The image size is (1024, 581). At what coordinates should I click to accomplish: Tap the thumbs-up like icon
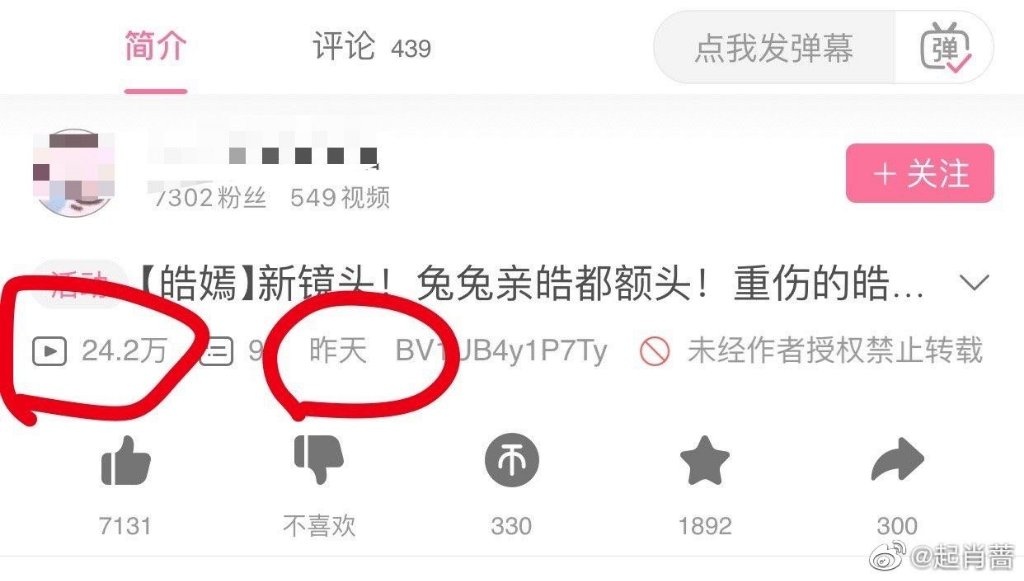[x=125, y=461]
